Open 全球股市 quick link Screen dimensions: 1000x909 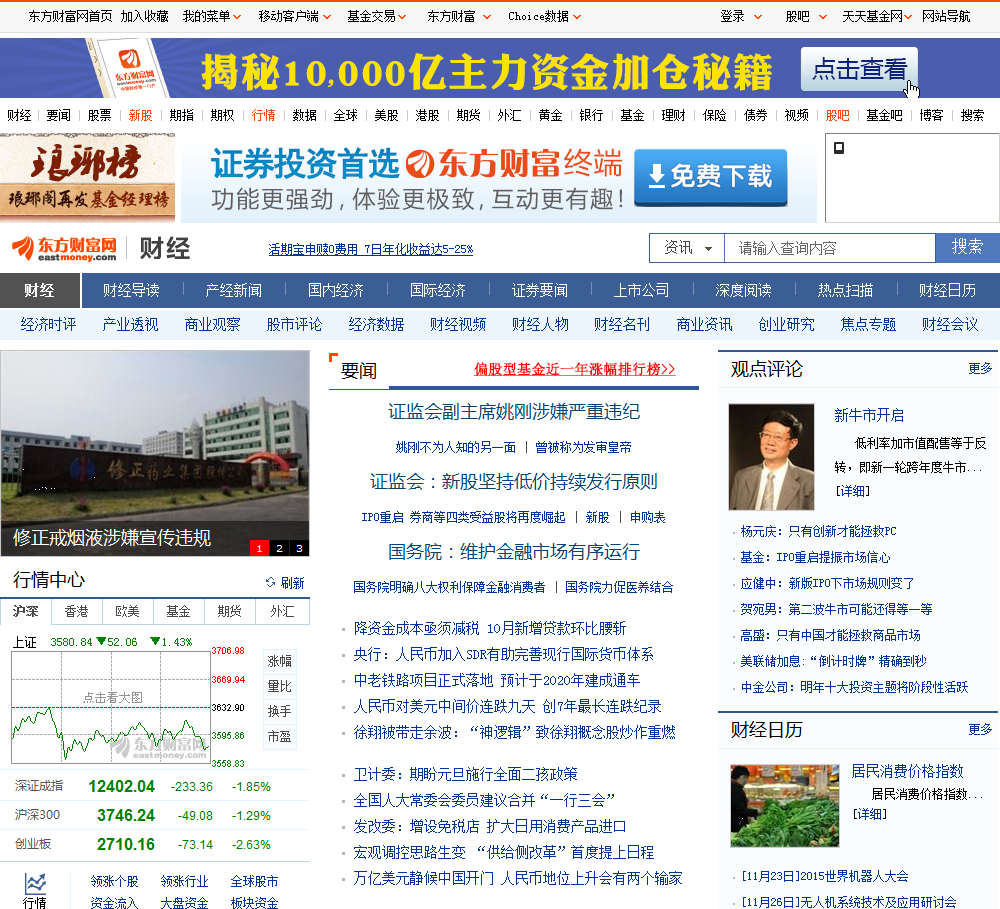[x=254, y=882]
